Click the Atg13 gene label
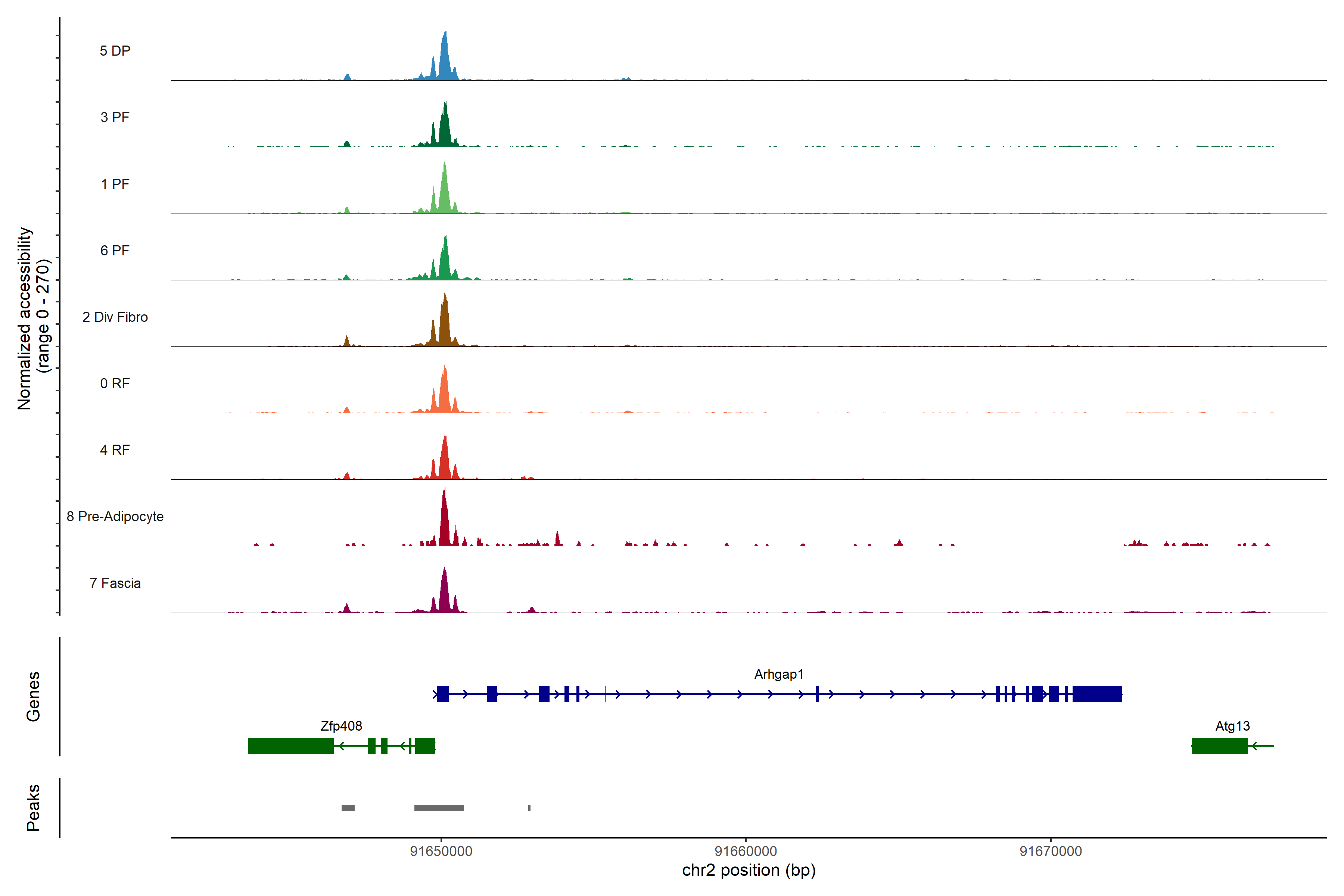The width and height of the screenshot is (1344, 896). (1232, 726)
